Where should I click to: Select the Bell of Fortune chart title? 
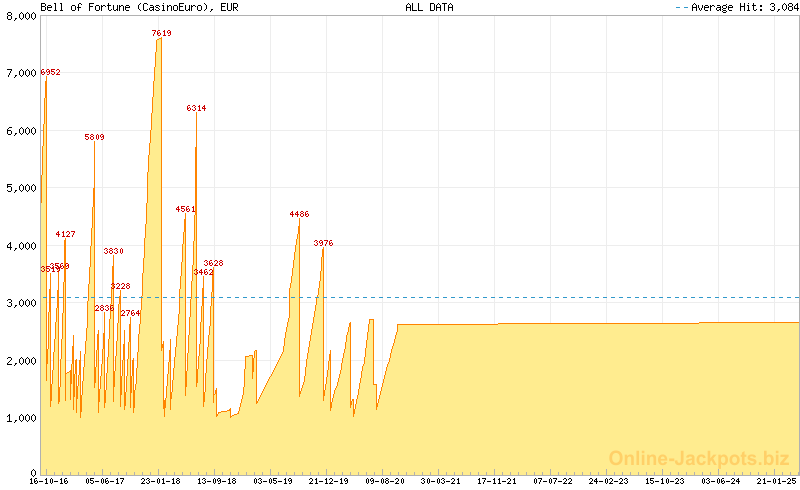[x=127, y=7]
